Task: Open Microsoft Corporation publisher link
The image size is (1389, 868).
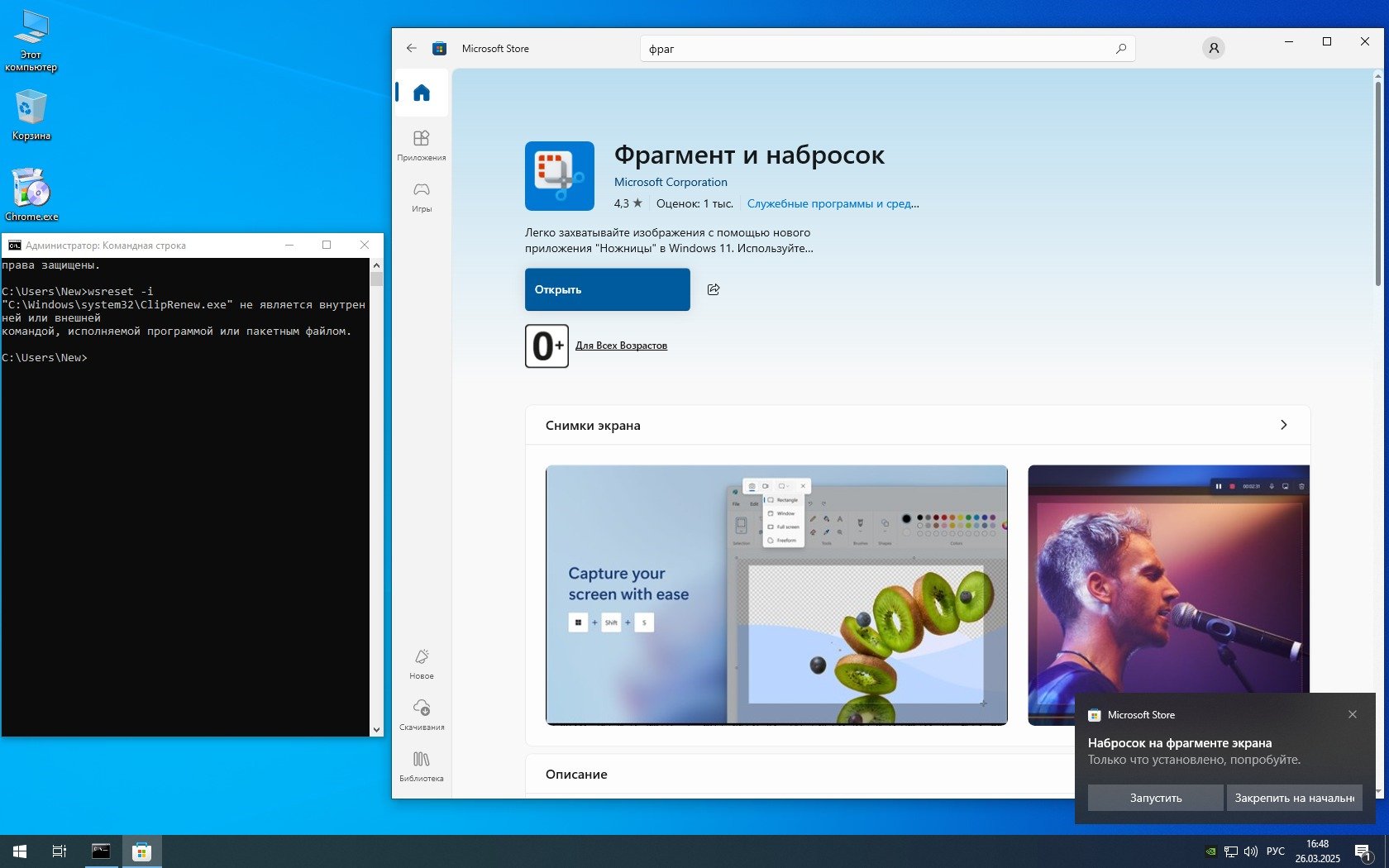Action: point(671,182)
